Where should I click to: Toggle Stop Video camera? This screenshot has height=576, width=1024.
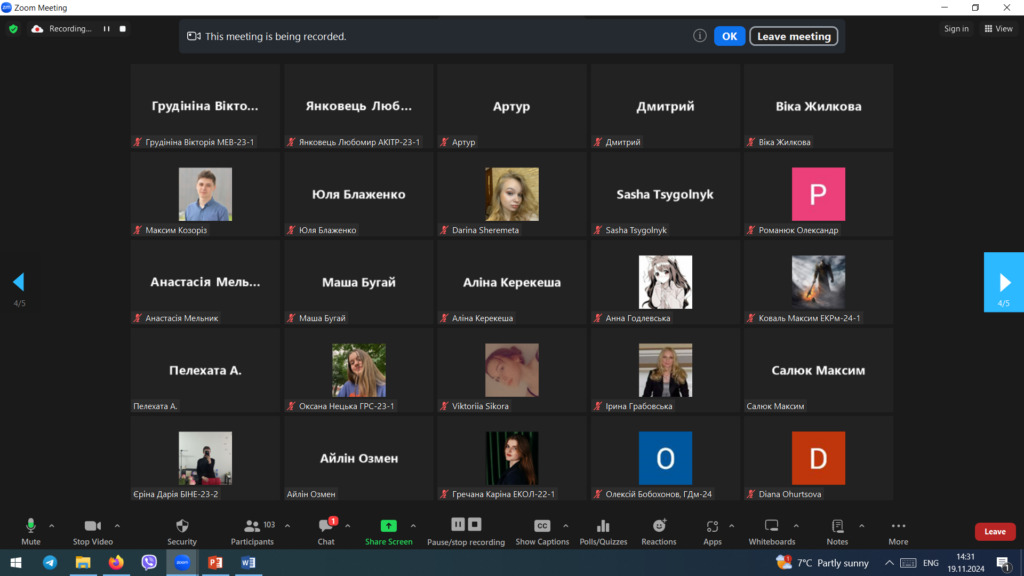point(93,526)
